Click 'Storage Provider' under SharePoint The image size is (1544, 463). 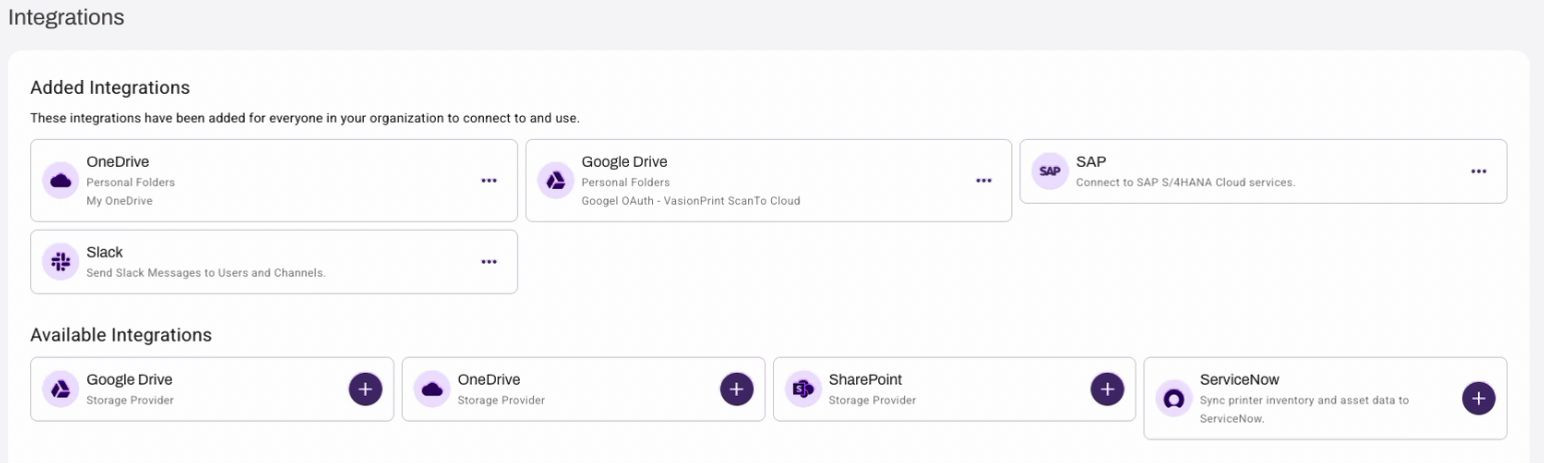pyautogui.click(x=872, y=400)
